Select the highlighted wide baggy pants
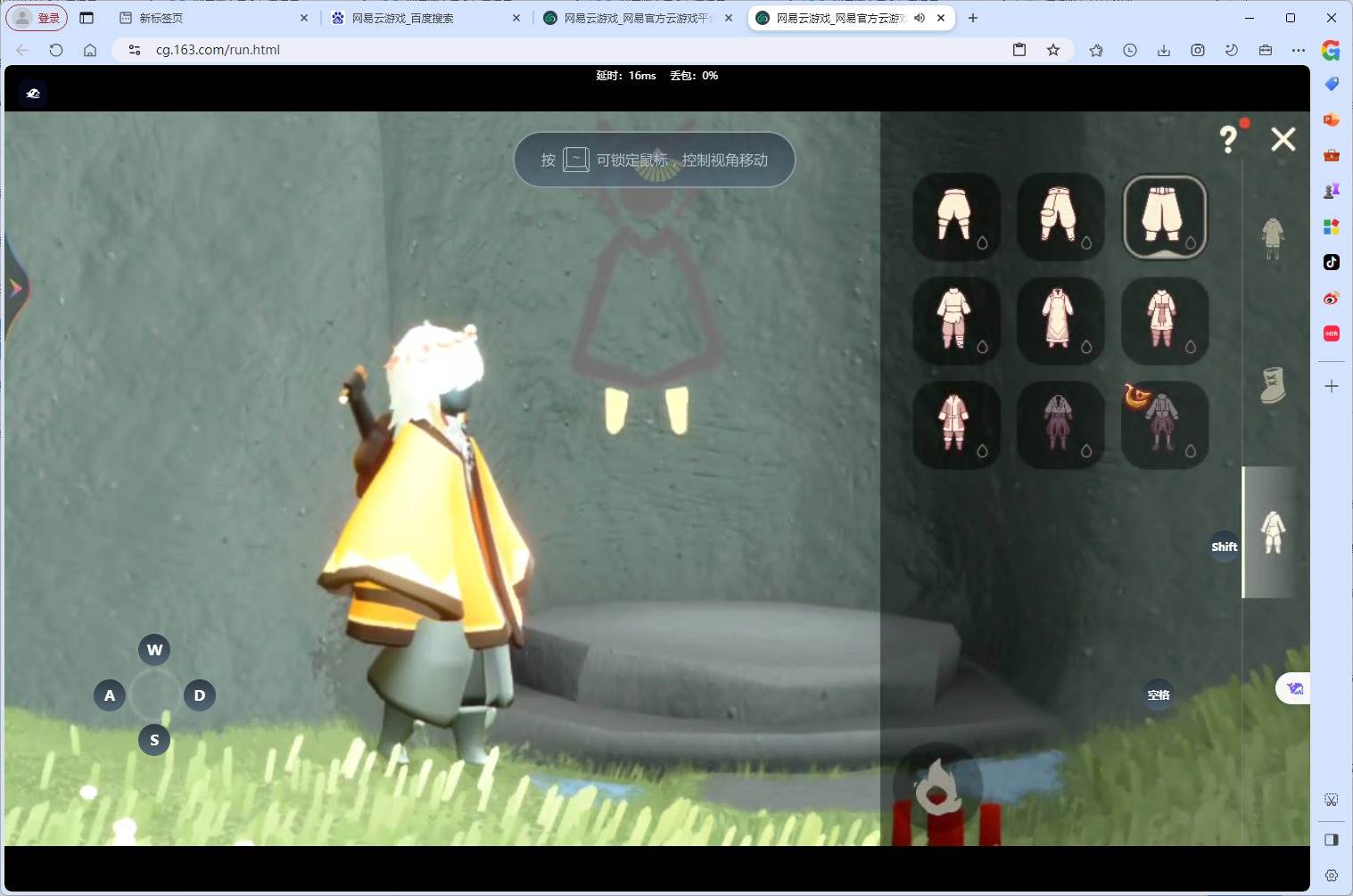Image resolution: width=1353 pixels, height=896 pixels. click(x=1165, y=217)
